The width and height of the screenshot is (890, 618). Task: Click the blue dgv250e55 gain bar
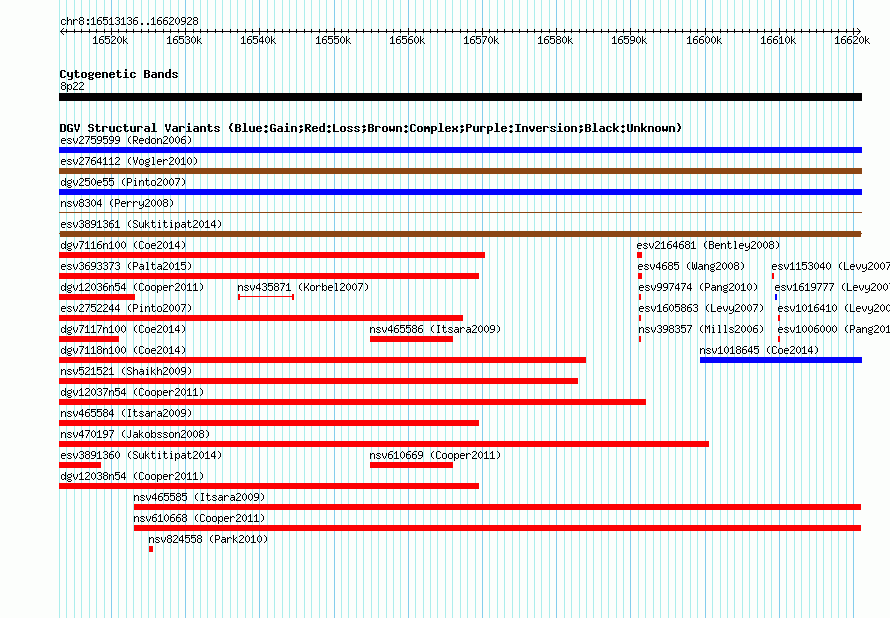point(460,192)
